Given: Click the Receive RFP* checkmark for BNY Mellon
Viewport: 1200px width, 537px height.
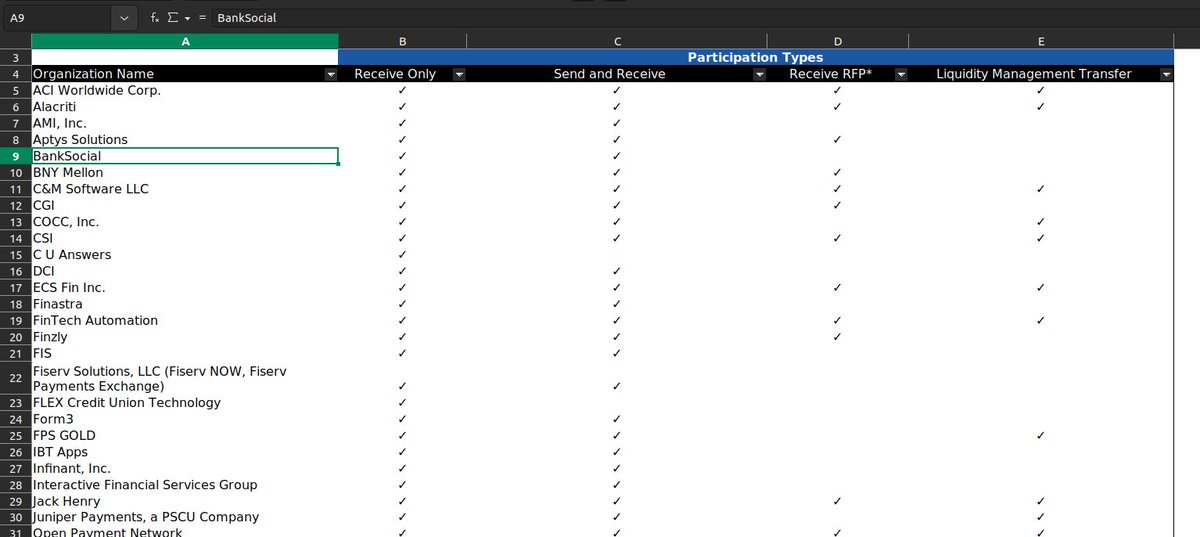Looking at the screenshot, I should (837, 173).
